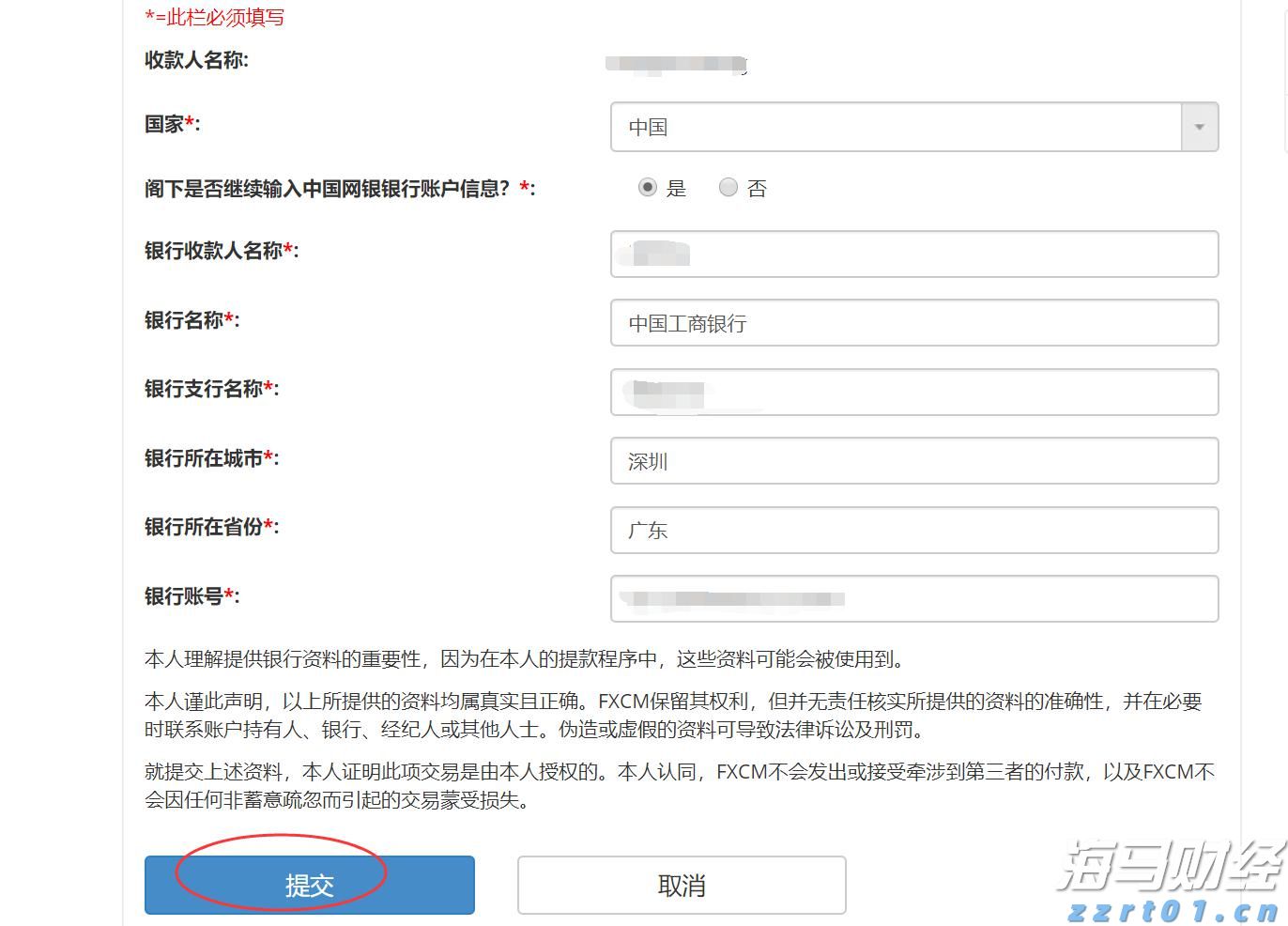1288x926 pixels.
Task: Click the 提交 submit button
Action: 309,884
